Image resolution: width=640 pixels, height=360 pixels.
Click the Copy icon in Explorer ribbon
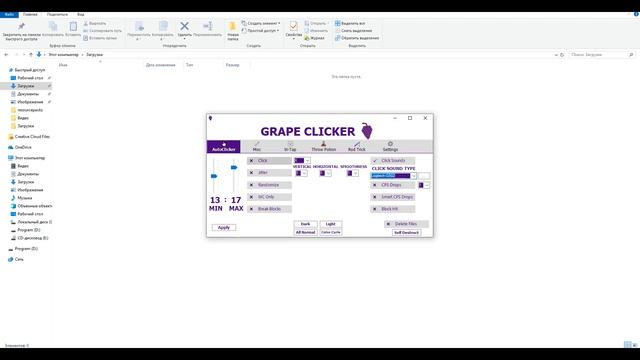coord(53,27)
